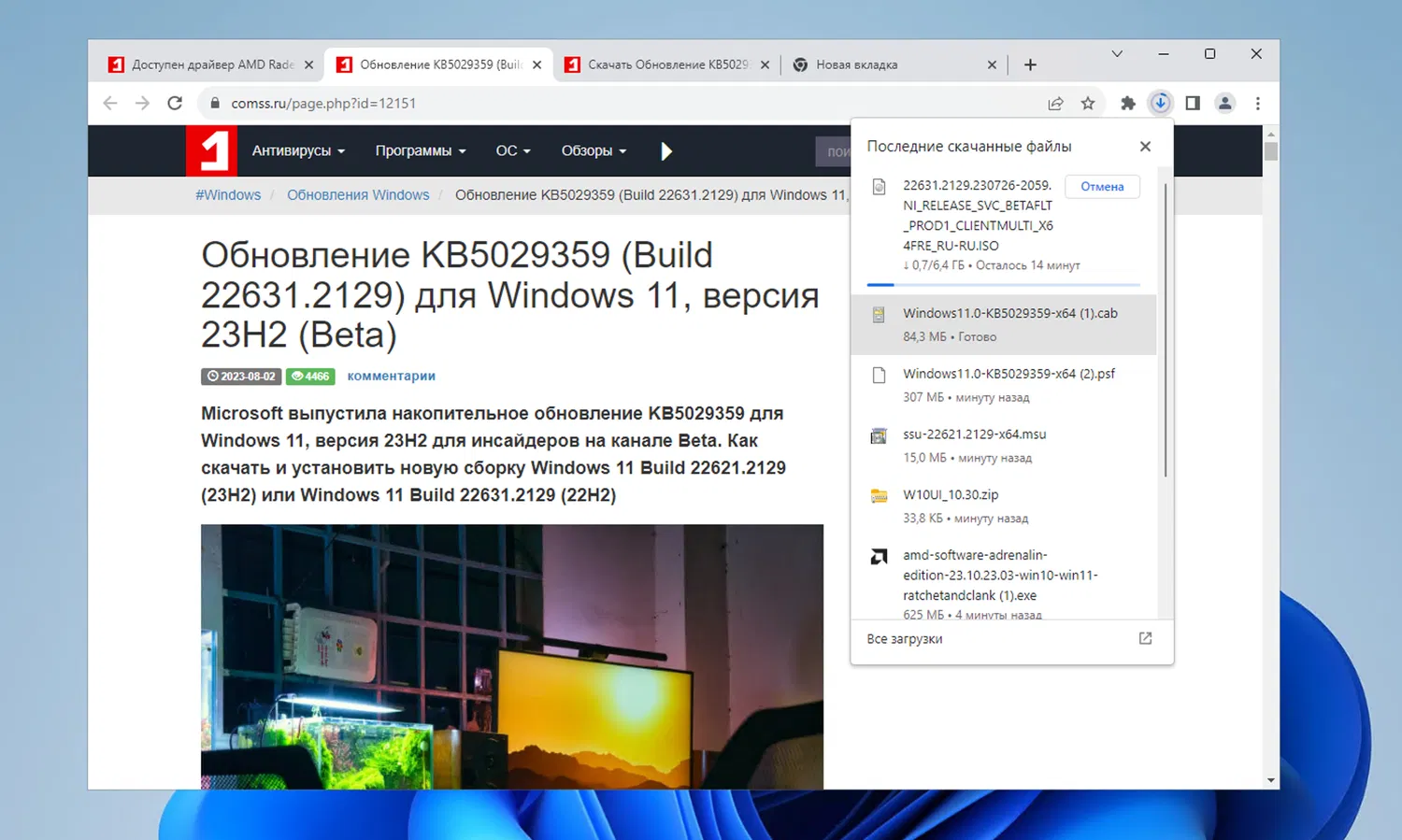1402x840 pixels.
Task: Open the Chrome three-dot menu
Action: click(x=1258, y=104)
